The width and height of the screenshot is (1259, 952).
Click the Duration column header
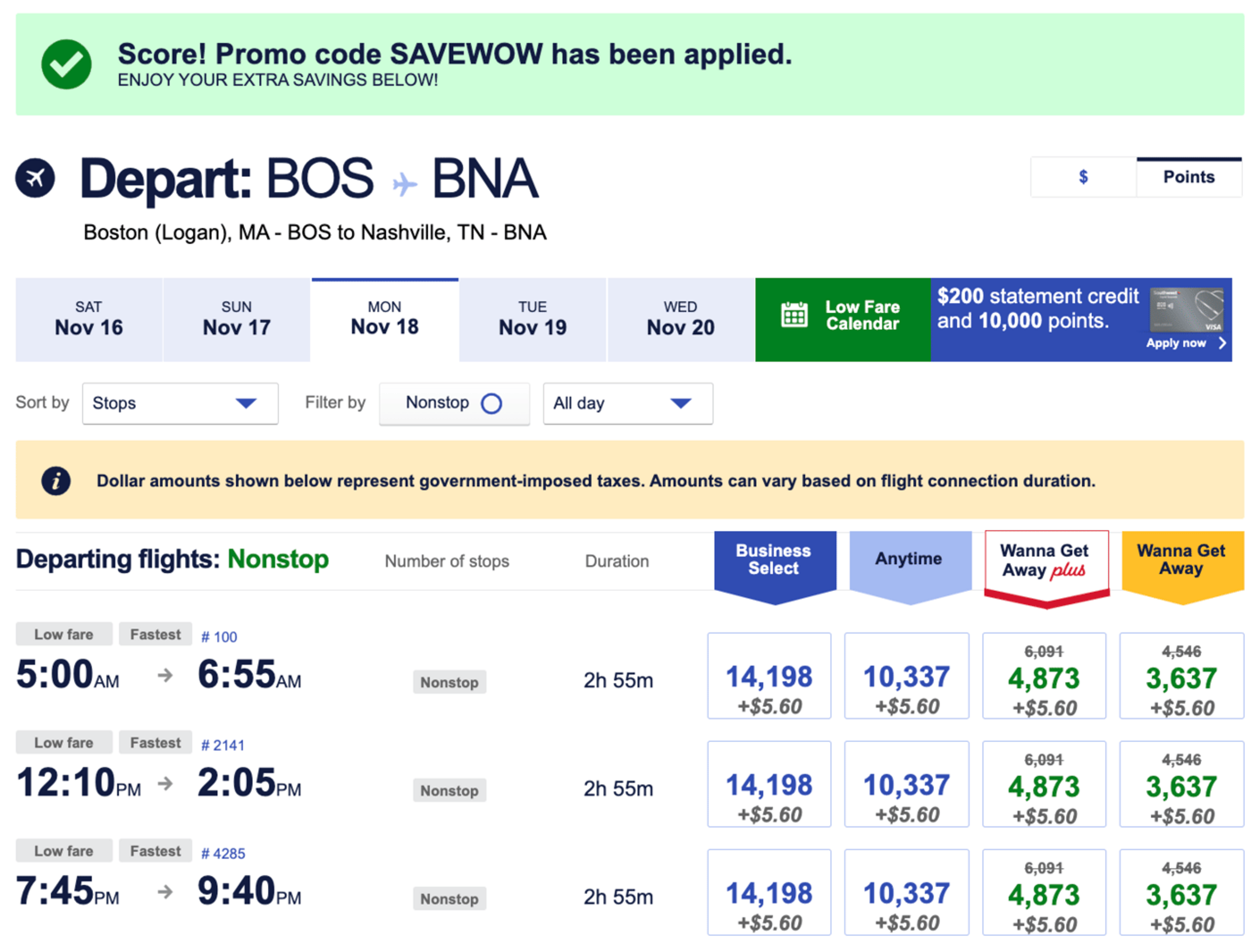coord(617,562)
